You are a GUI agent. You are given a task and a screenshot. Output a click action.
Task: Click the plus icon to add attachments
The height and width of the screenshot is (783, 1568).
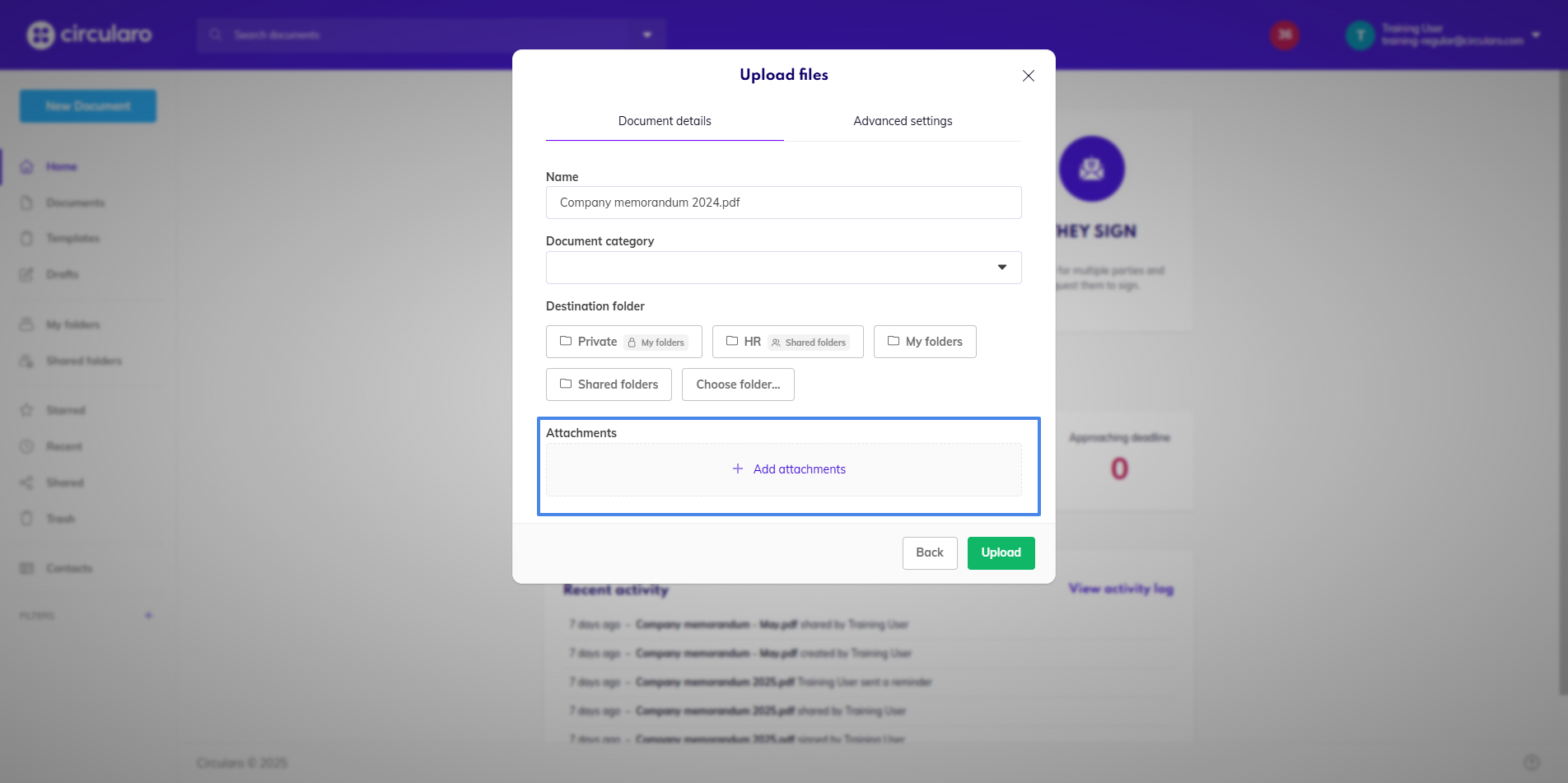click(738, 469)
